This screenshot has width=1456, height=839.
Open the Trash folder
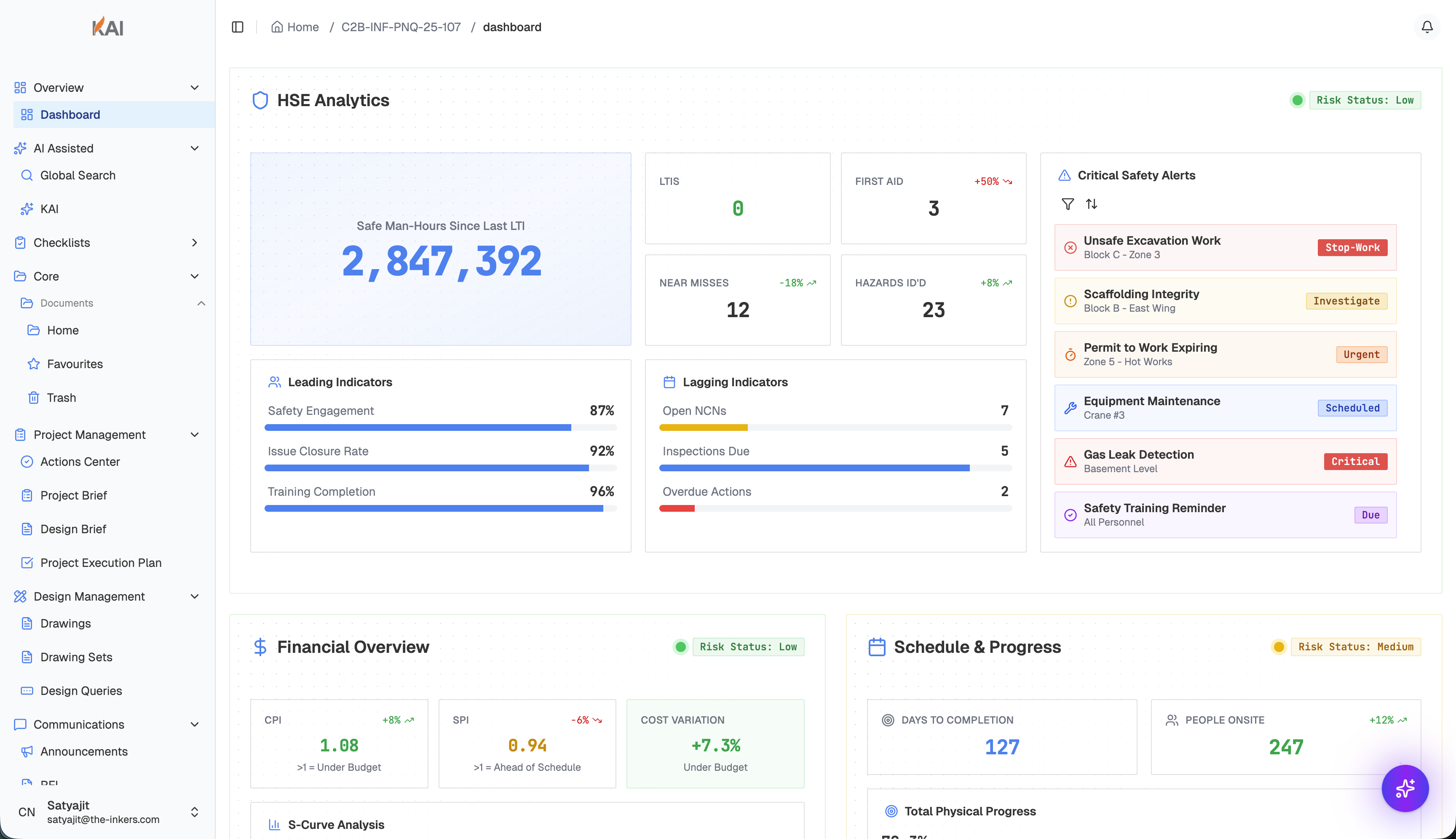pyautogui.click(x=61, y=398)
